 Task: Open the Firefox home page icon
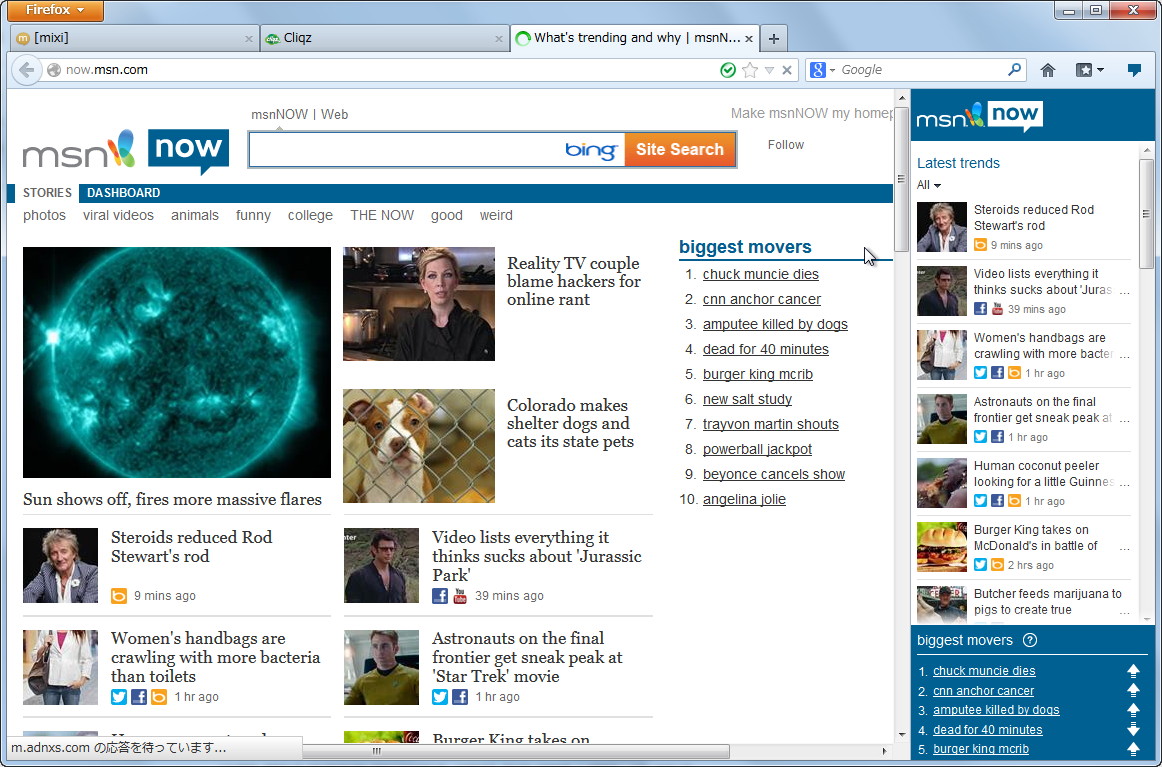1048,70
